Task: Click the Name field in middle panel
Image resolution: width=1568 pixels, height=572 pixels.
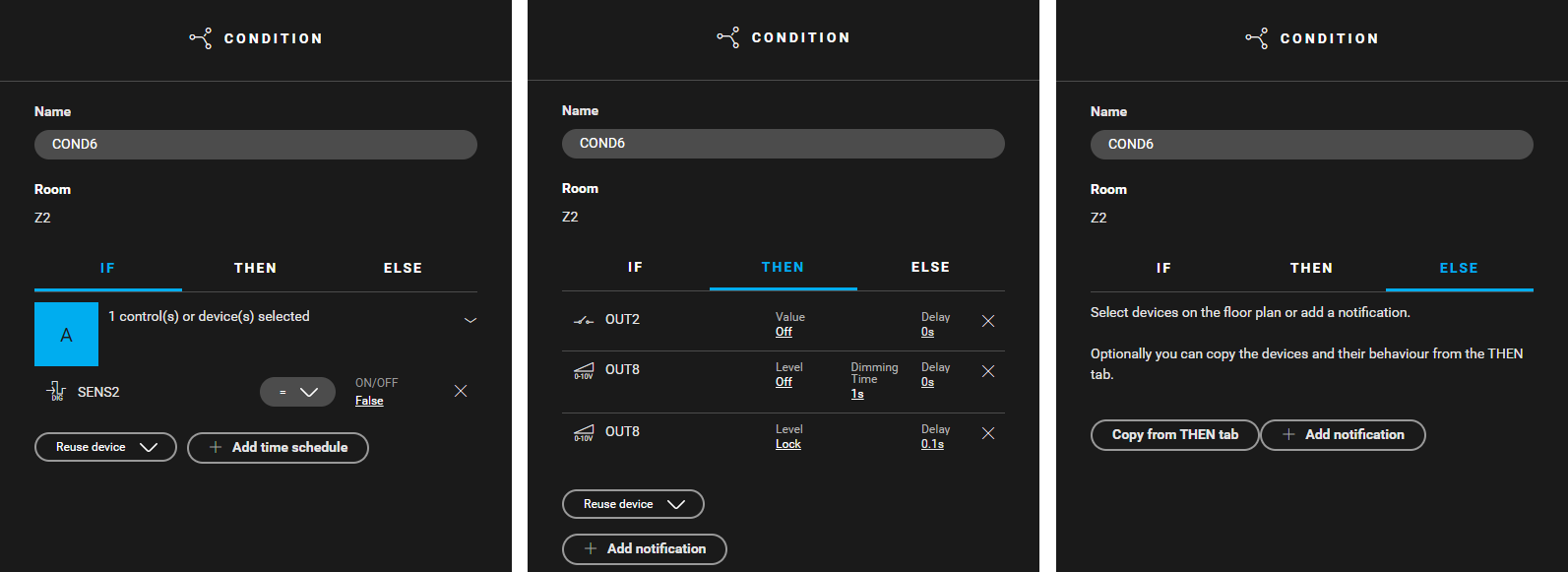Action: pyautogui.click(x=784, y=144)
